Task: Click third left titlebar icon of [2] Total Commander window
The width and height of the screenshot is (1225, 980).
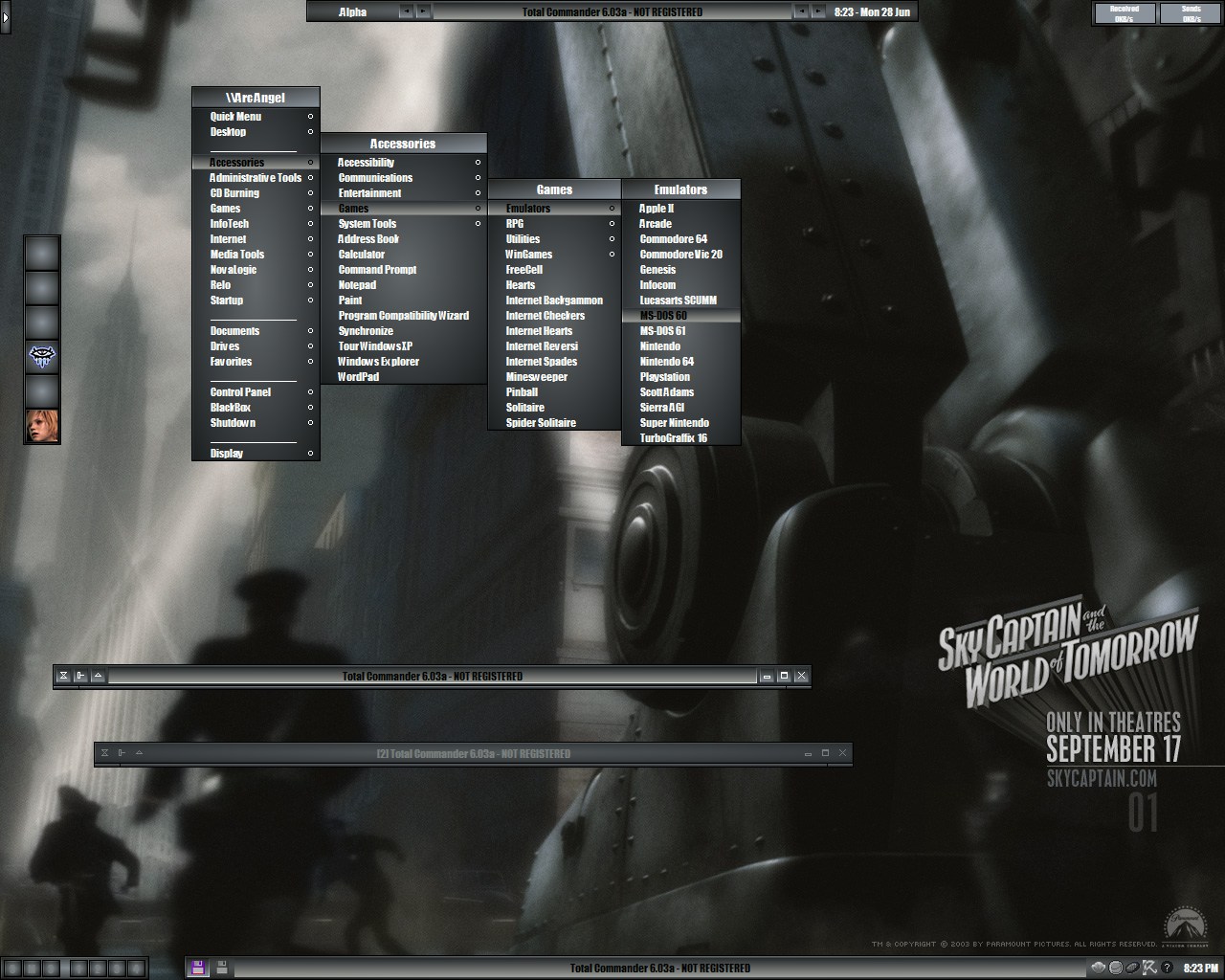Action: [139, 753]
